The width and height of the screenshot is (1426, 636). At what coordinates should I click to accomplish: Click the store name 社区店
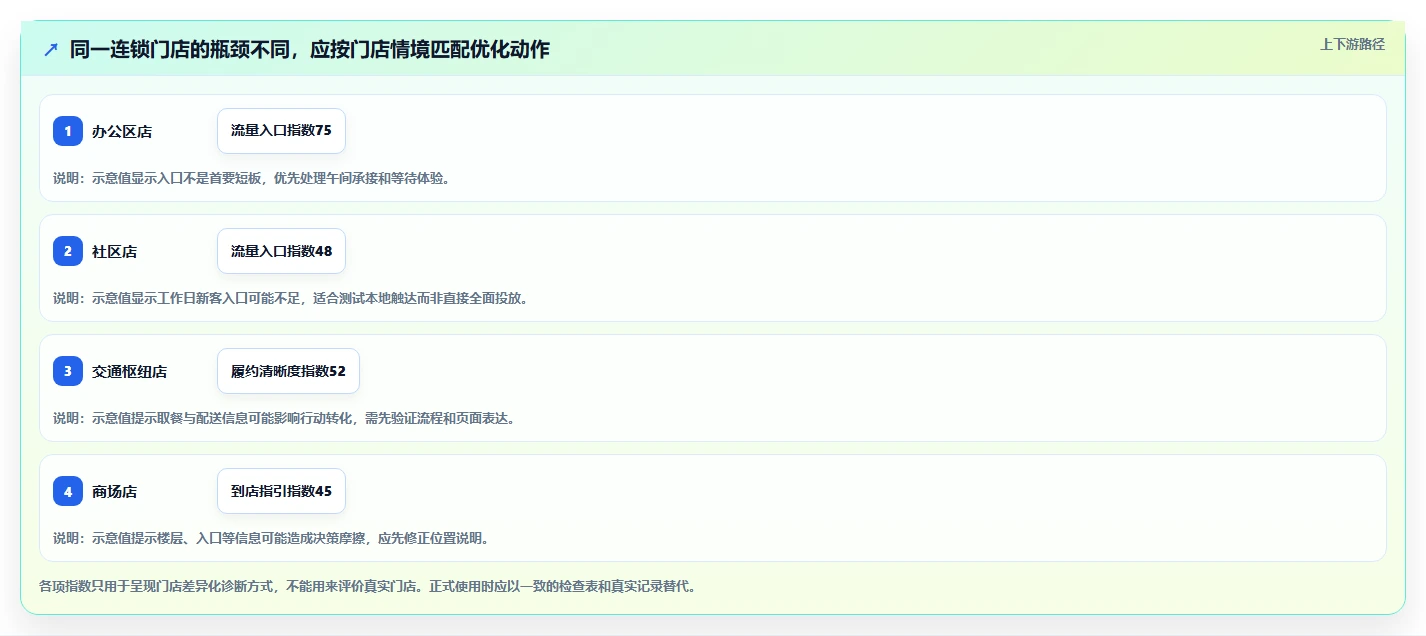click(x=115, y=251)
